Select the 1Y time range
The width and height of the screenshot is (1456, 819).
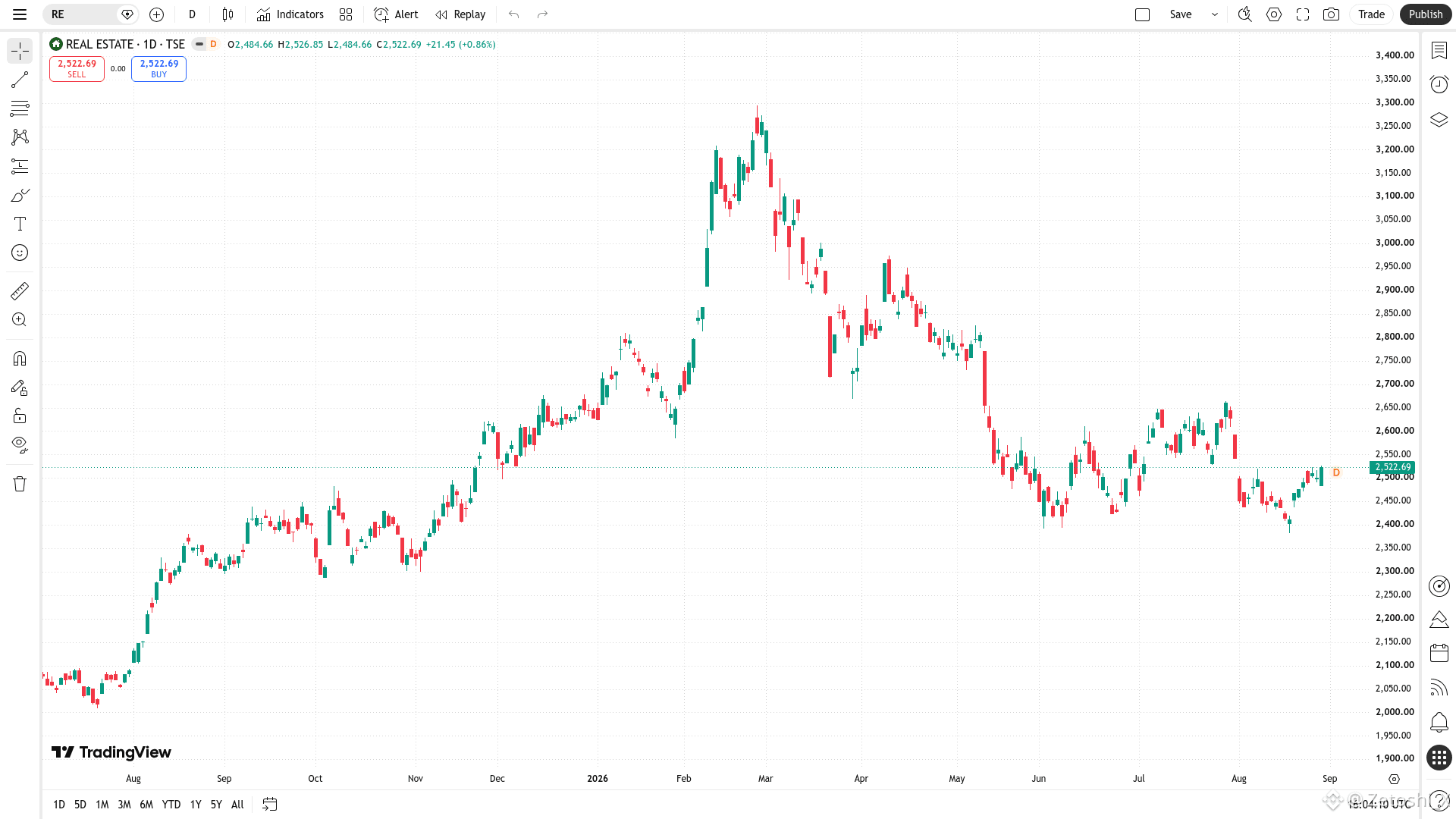(x=196, y=805)
